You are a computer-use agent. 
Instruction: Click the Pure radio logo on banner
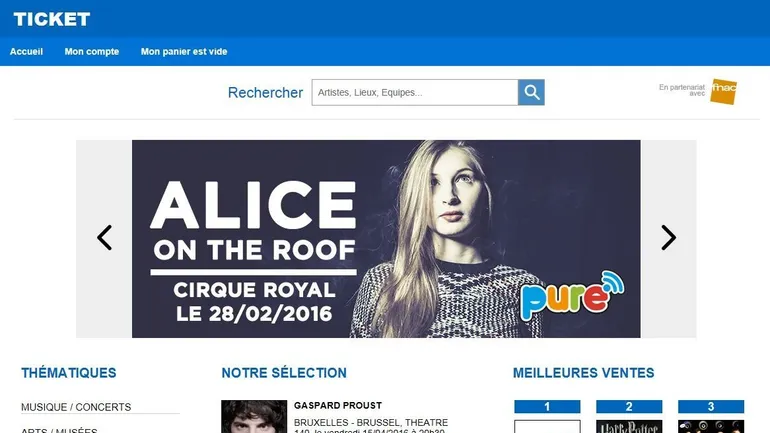(572, 295)
